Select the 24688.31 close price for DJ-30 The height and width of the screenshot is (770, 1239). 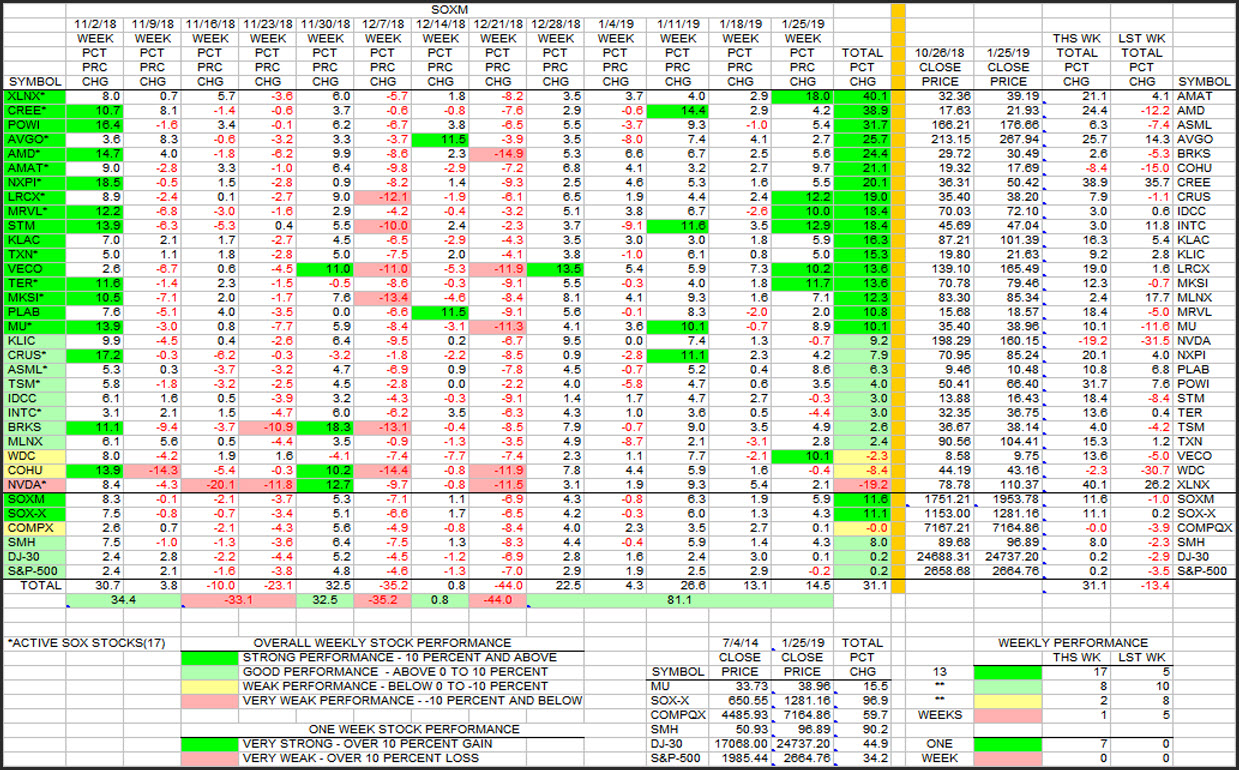938,557
